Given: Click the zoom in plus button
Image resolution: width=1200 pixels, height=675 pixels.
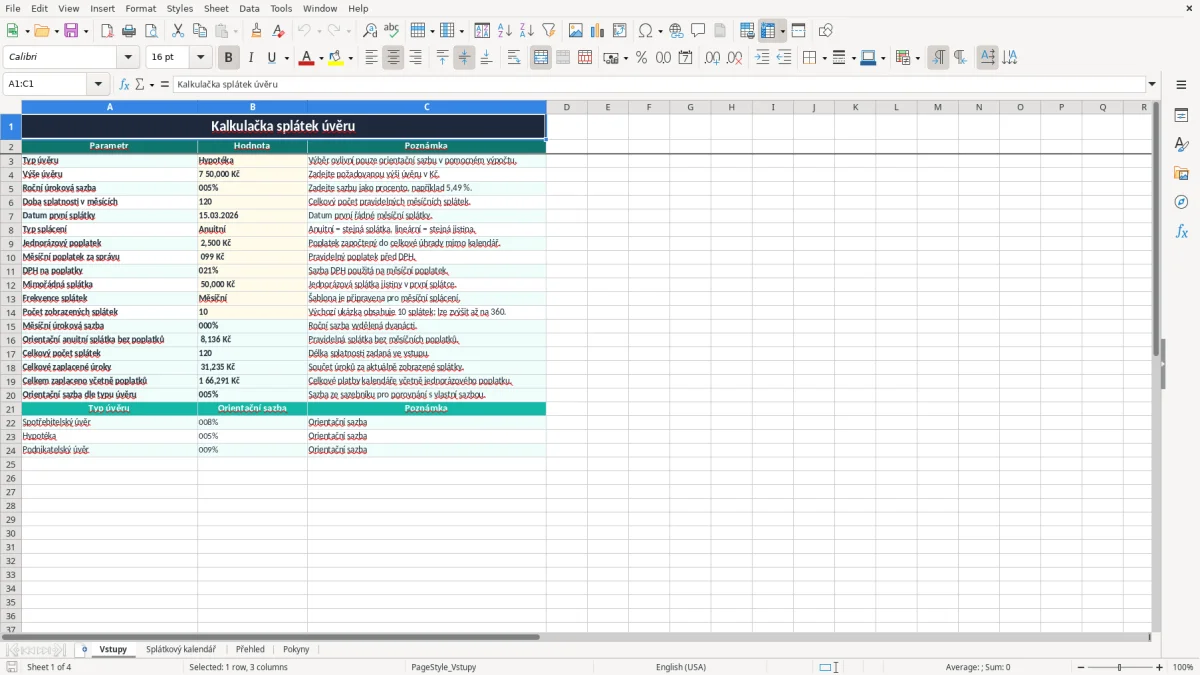Looking at the screenshot, I should coord(1160,667).
